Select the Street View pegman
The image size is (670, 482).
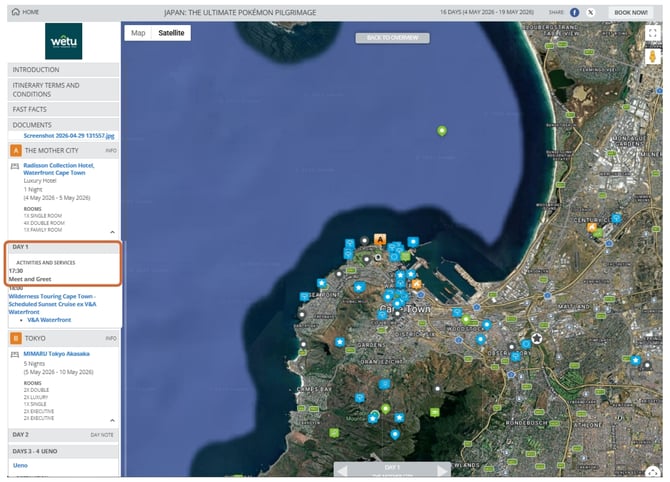pyautogui.click(x=652, y=56)
